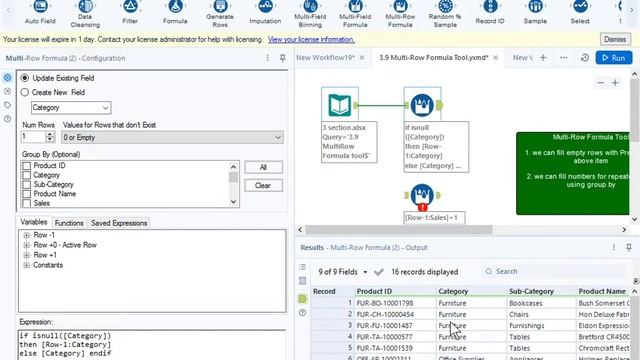Clear the Group By selections
The height and width of the screenshot is (360, 640).
[x=263, y=186]
